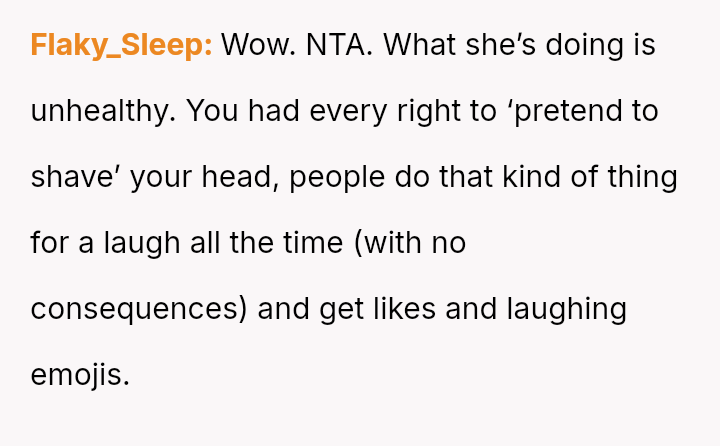Click the word "You" starting second sentence
This screenshot has height=446, width=720.
[217, 111]
